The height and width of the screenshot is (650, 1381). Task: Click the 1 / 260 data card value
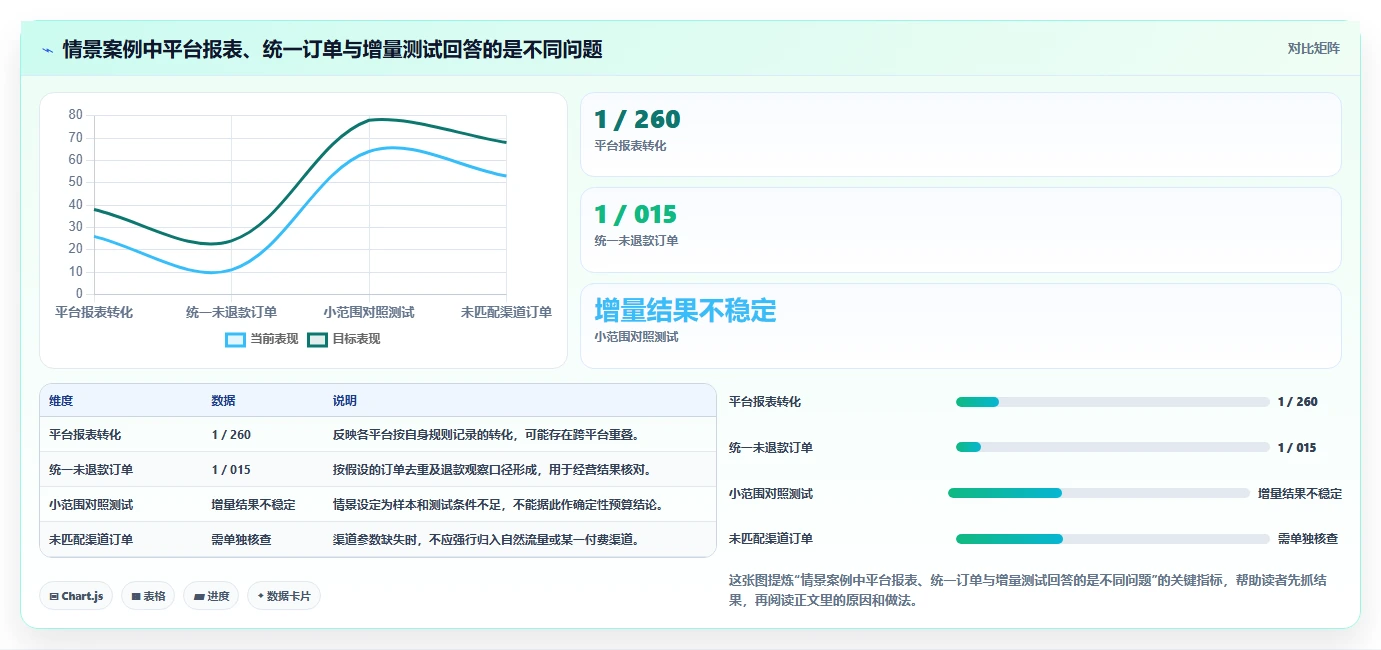tap(637, 120)
